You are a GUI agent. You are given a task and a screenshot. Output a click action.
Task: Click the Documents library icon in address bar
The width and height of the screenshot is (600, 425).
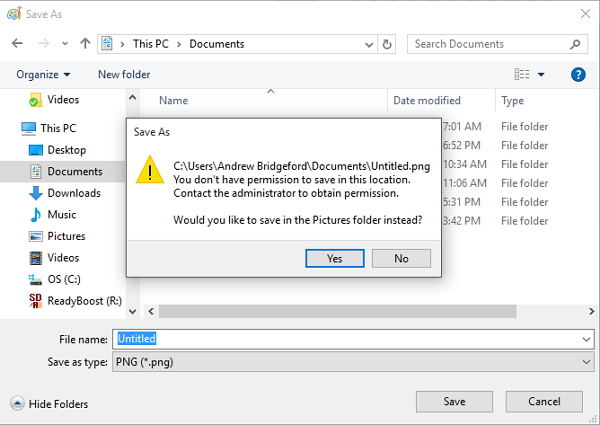[107, 44]
